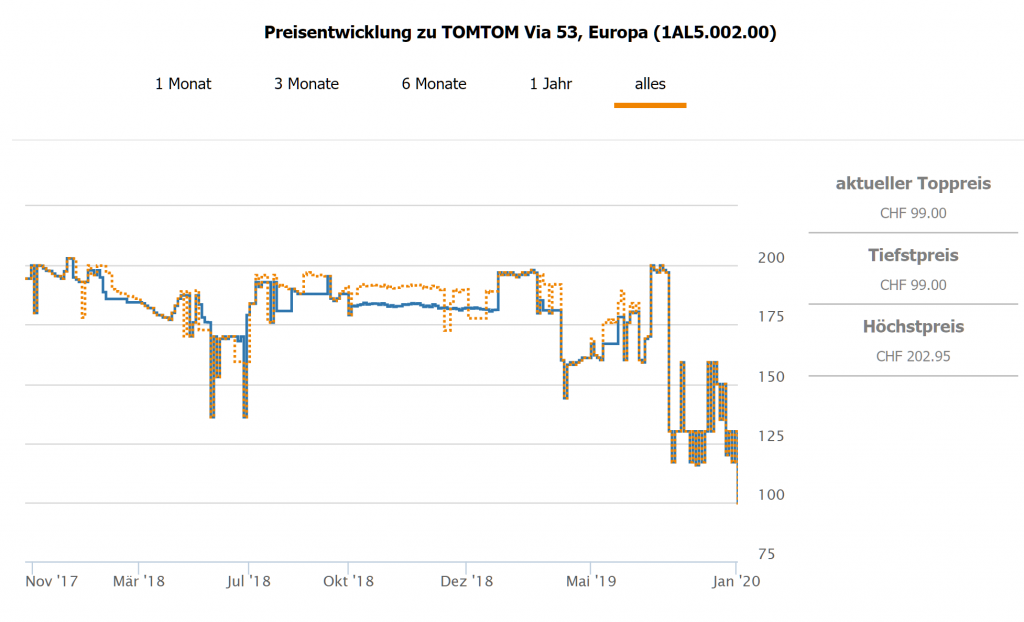Click the 75 y-axis price label
This screenshot has width=1024, height=622.
pos(765,554)
